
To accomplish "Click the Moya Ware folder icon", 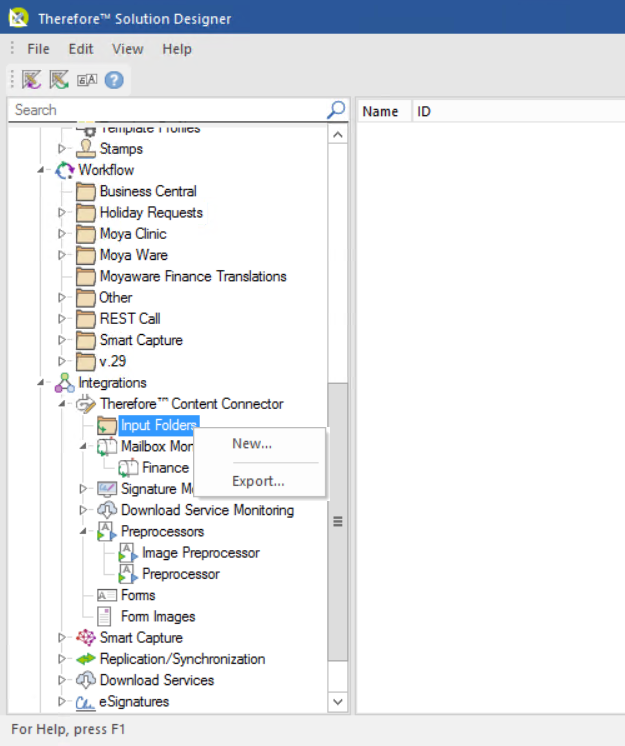I will (x=86, y=255).
